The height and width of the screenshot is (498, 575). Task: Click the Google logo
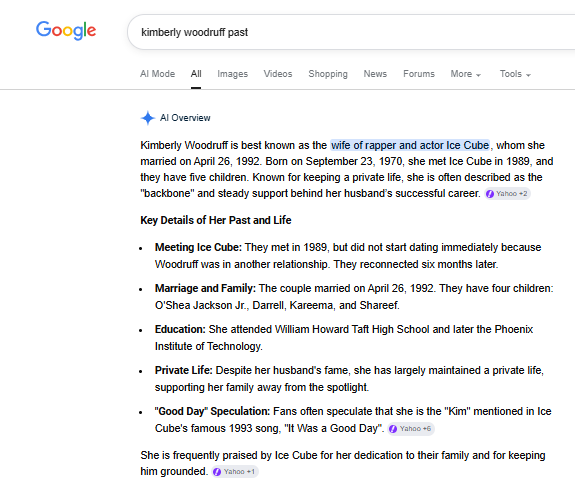66,30
